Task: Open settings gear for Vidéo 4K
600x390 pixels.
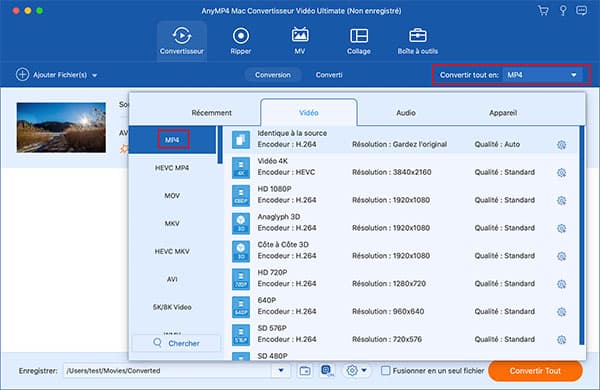Action: coord(561,173)
